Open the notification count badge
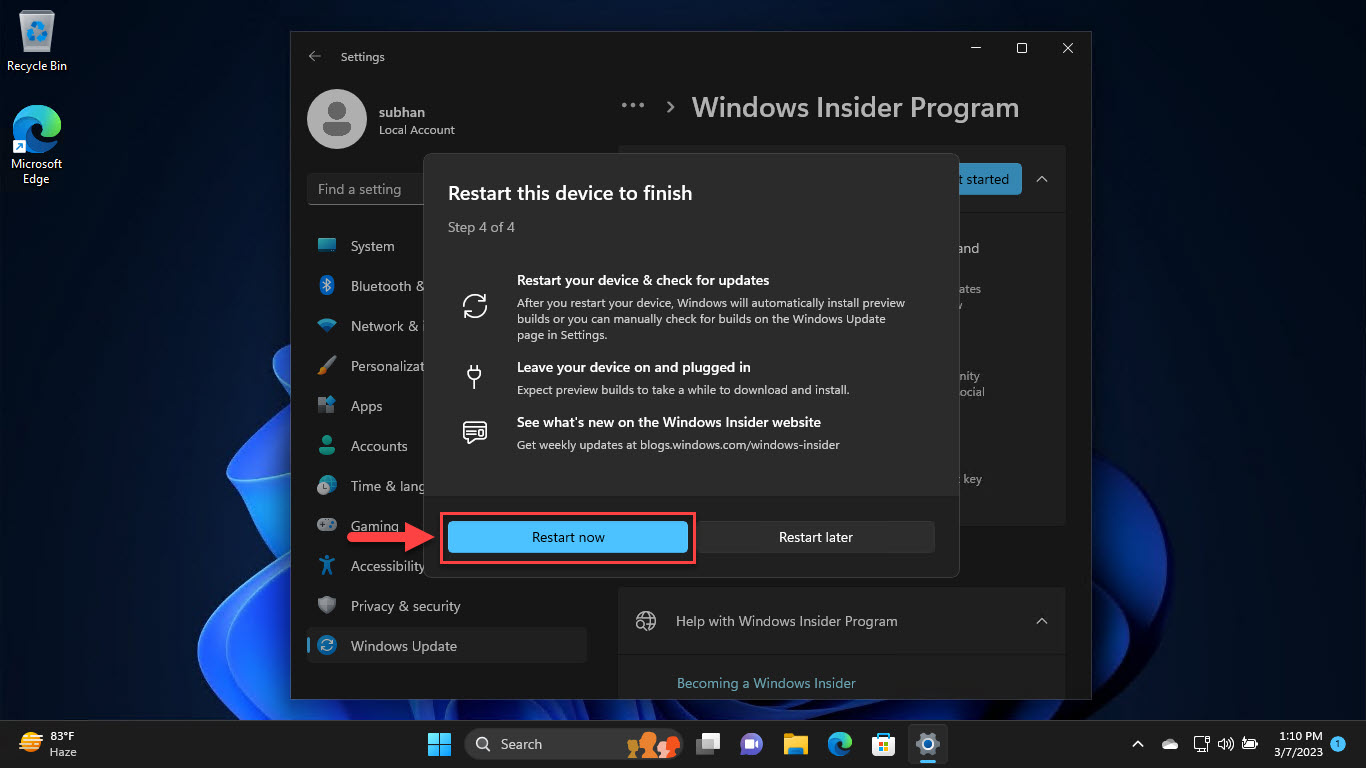This screenshot has height=768, width=1366. (1338, 744)
